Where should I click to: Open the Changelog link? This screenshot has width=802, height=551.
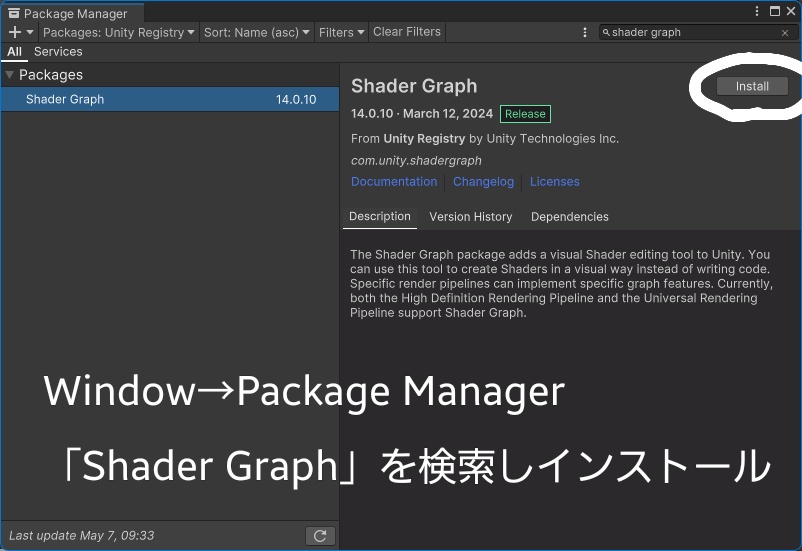click(x=483, y=182)
